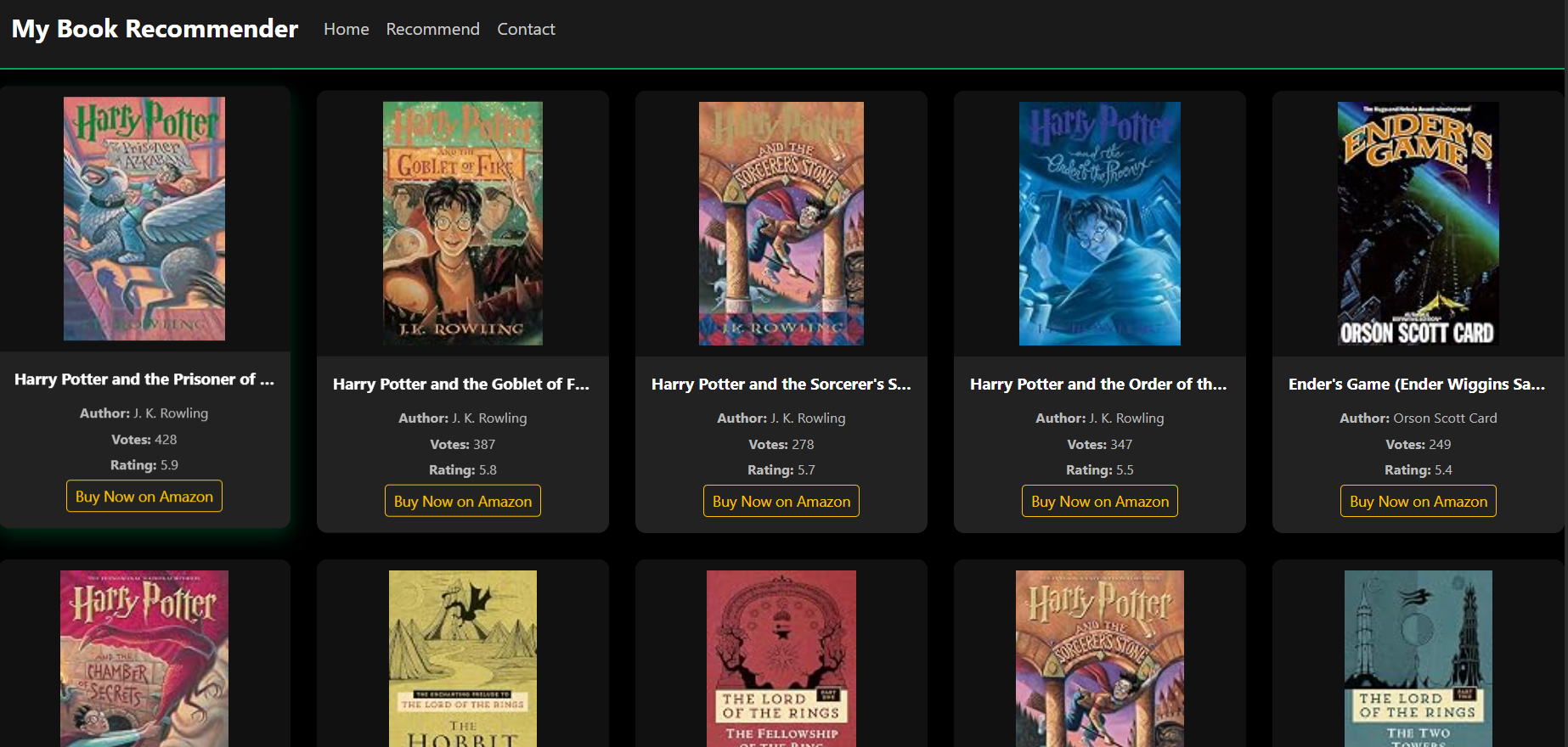Click 'Votes: 249' on Ender's Game card

[x=1419, y=444]
